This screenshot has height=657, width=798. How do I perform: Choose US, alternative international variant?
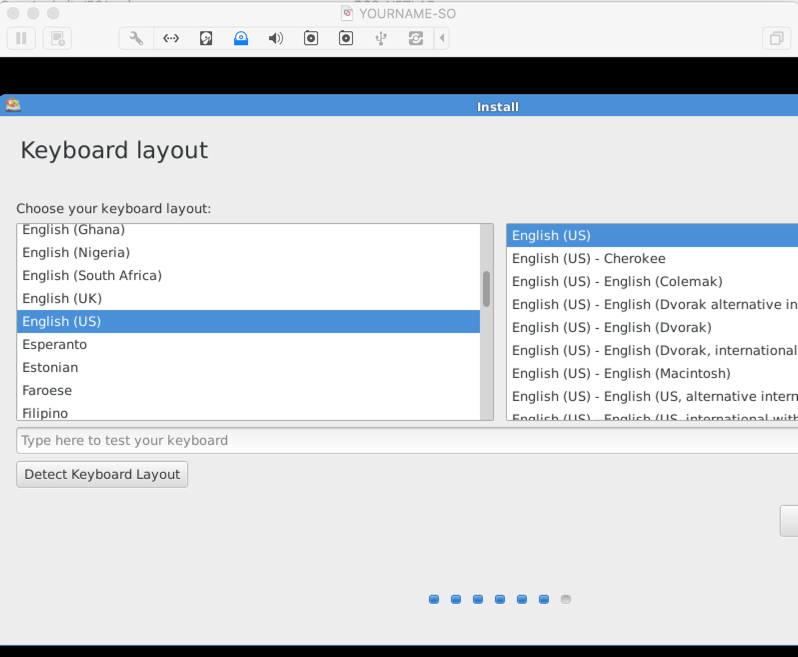(652, 396)
